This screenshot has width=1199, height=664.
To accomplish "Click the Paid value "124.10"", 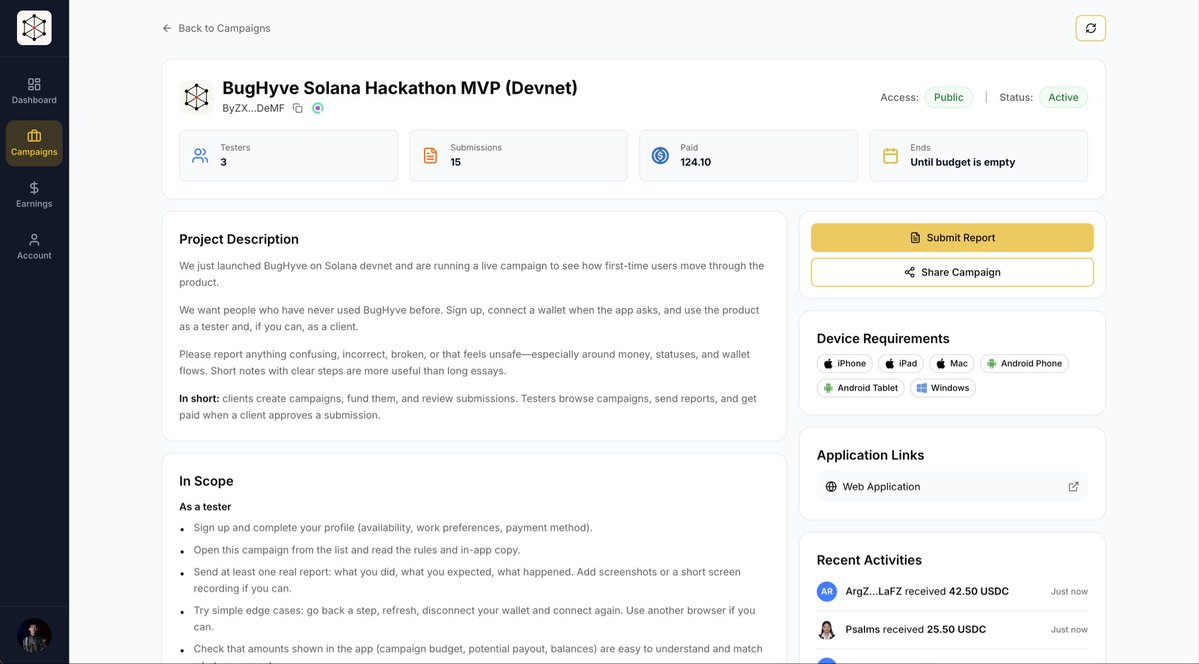I will pos(696,162).
